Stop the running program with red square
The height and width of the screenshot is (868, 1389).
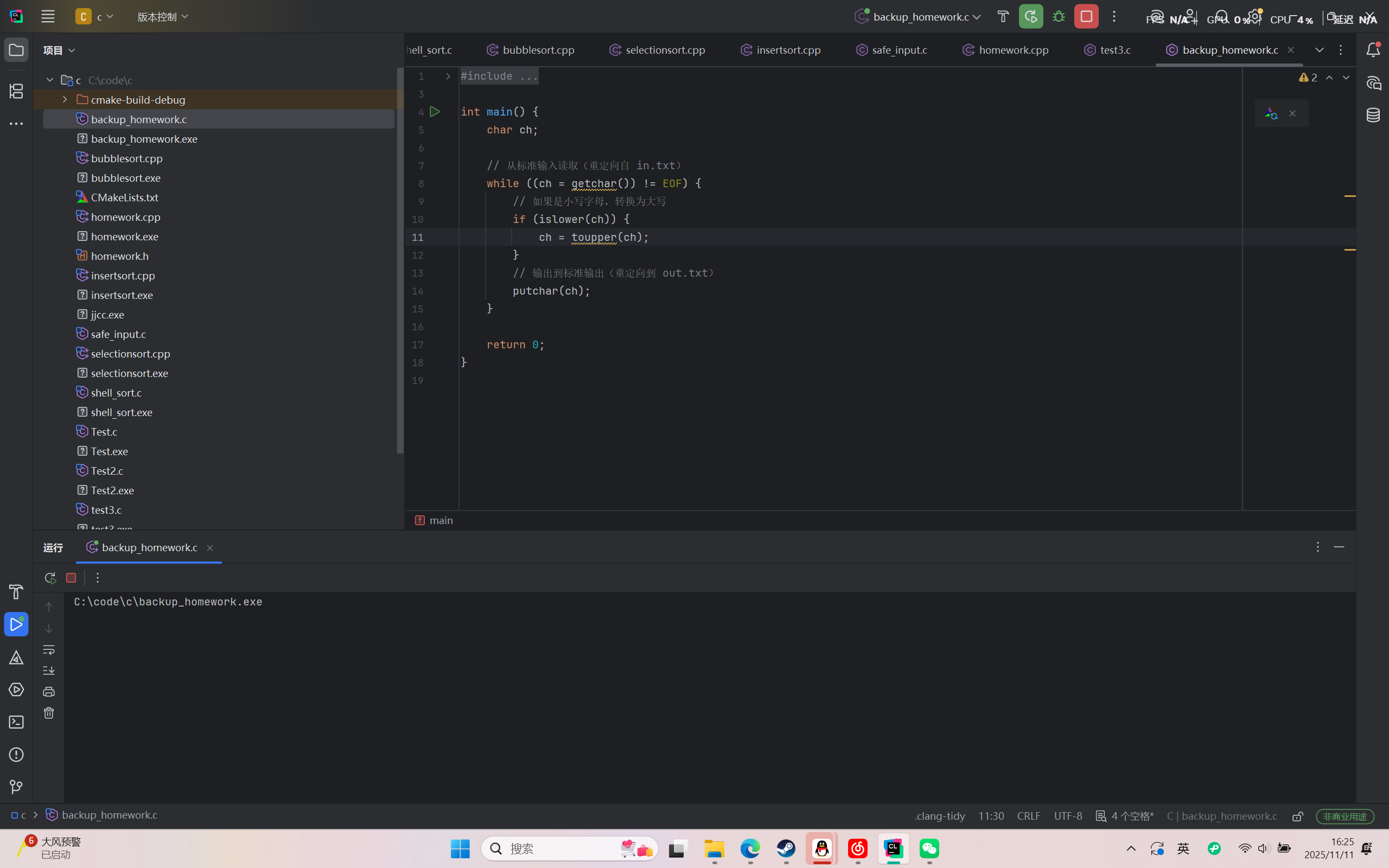pyautogui.click(x=1086, y=17)
